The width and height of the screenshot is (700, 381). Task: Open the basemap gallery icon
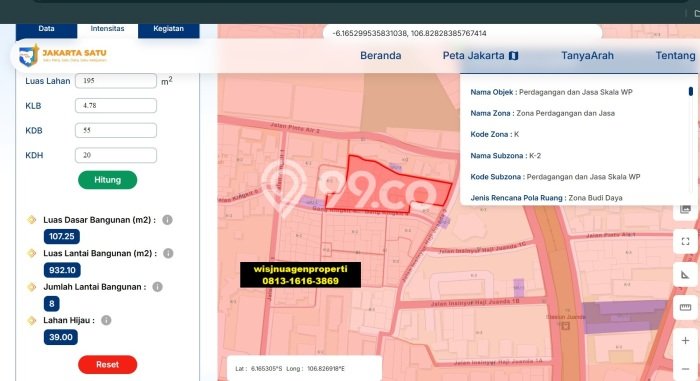point(685,209)
